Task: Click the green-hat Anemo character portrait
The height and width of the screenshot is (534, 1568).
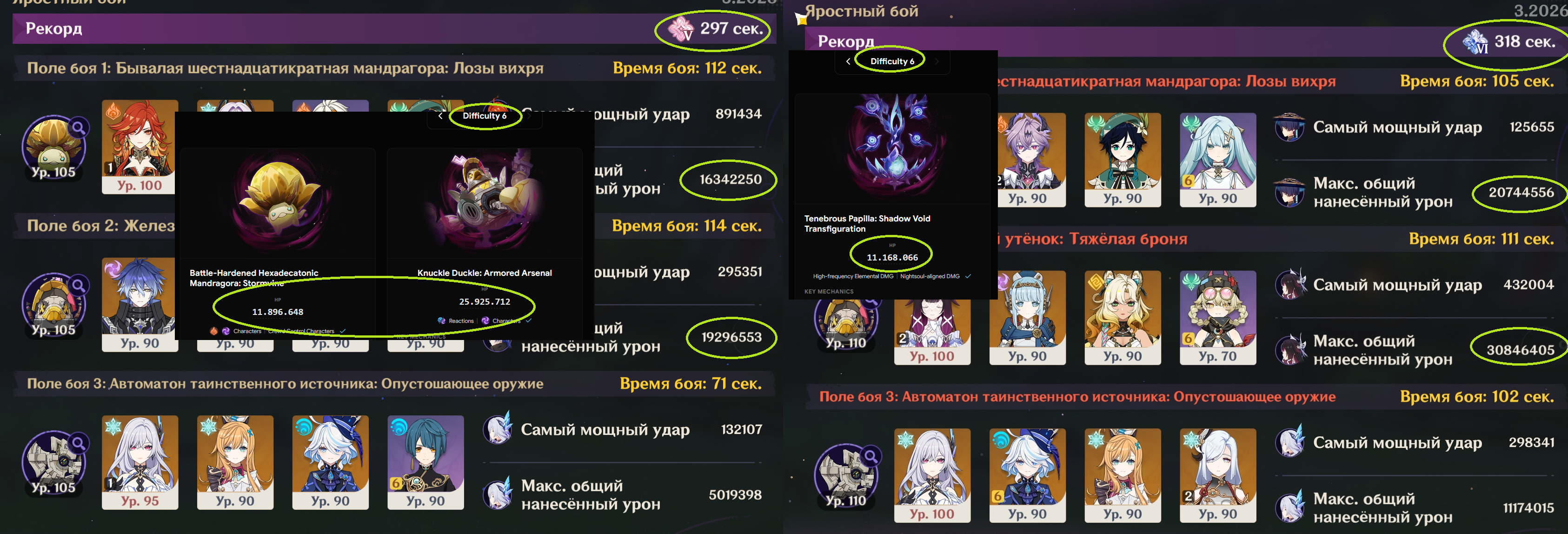Action: coord(1123,160)
